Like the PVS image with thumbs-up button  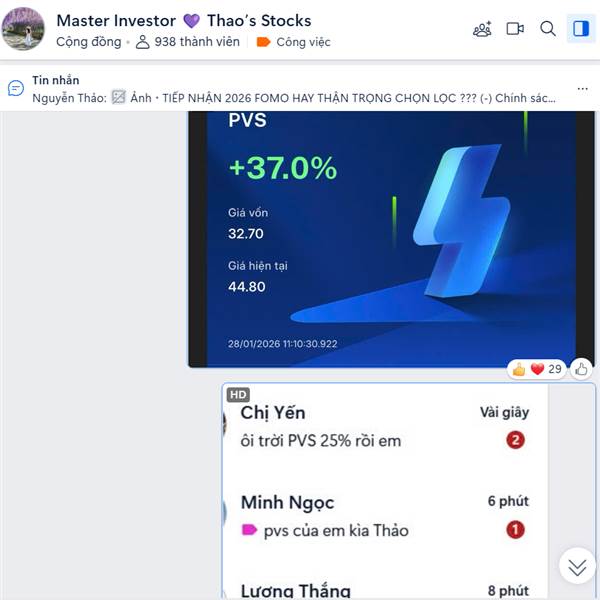[581, 369]
